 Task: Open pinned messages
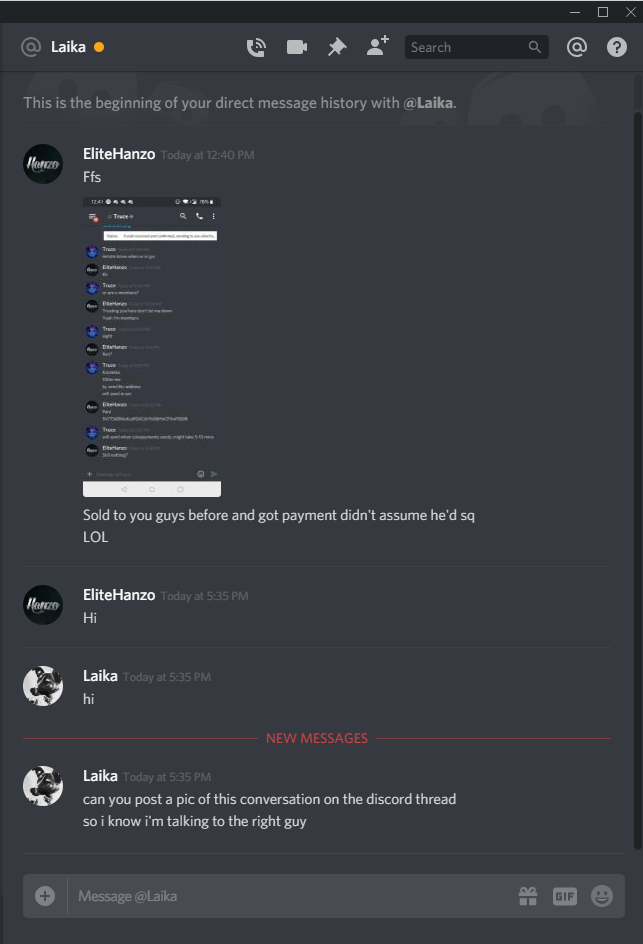(x=337, y=47)
